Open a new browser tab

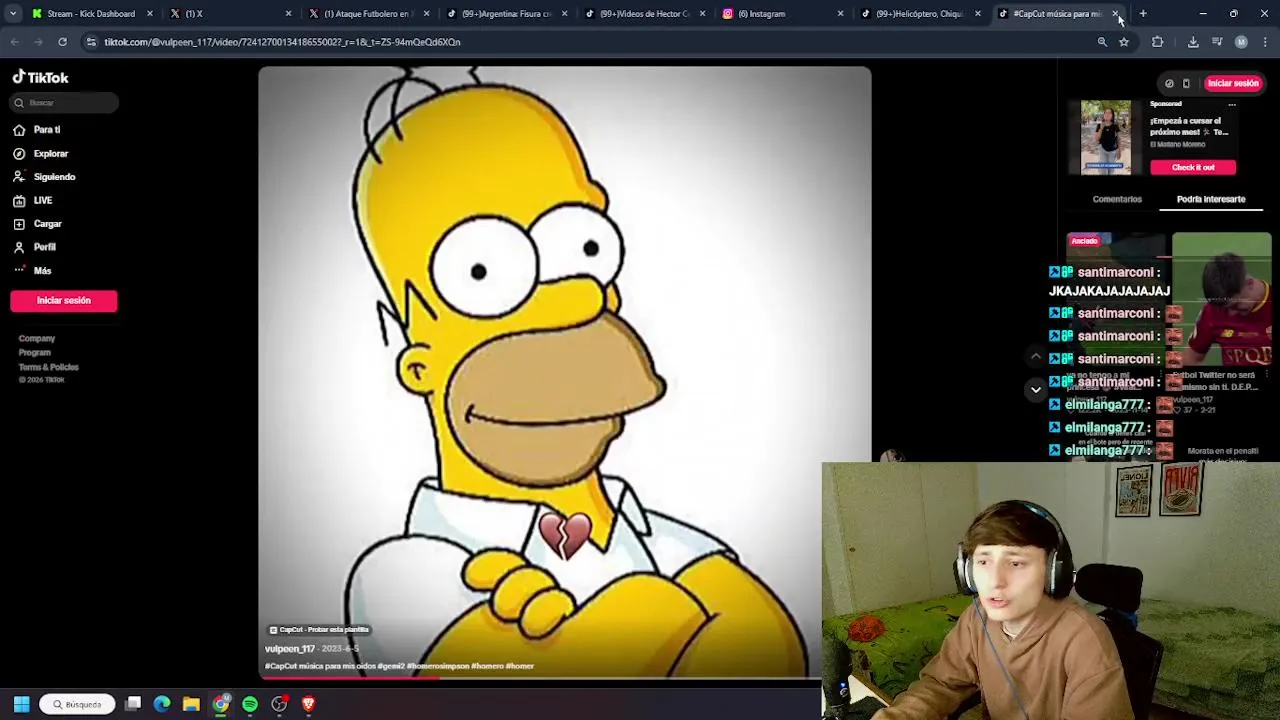[x=1143, y=14]
